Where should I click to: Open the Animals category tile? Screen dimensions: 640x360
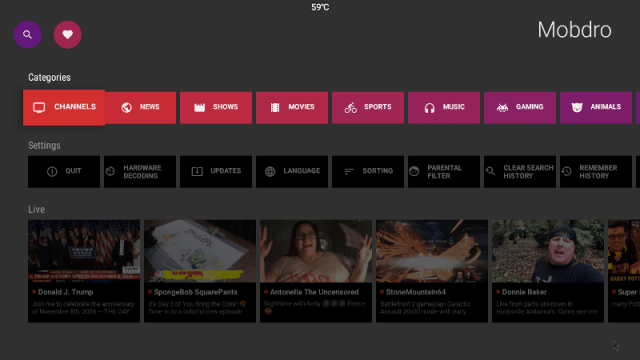click(596, 108)
